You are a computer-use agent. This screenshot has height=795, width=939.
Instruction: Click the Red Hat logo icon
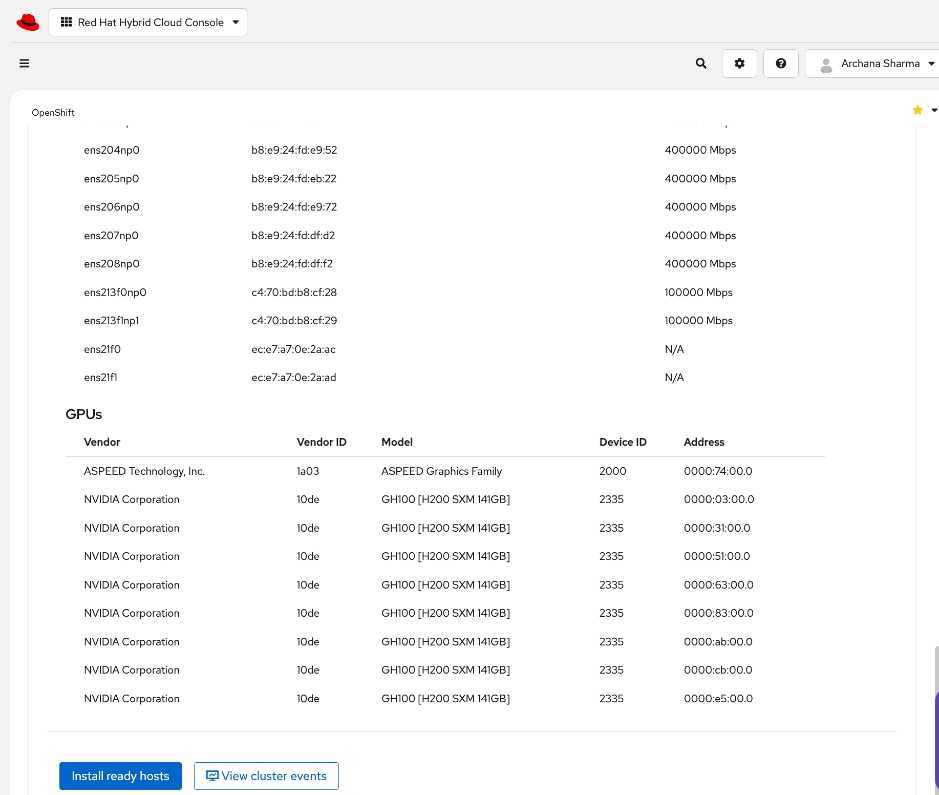coord(28,21)
